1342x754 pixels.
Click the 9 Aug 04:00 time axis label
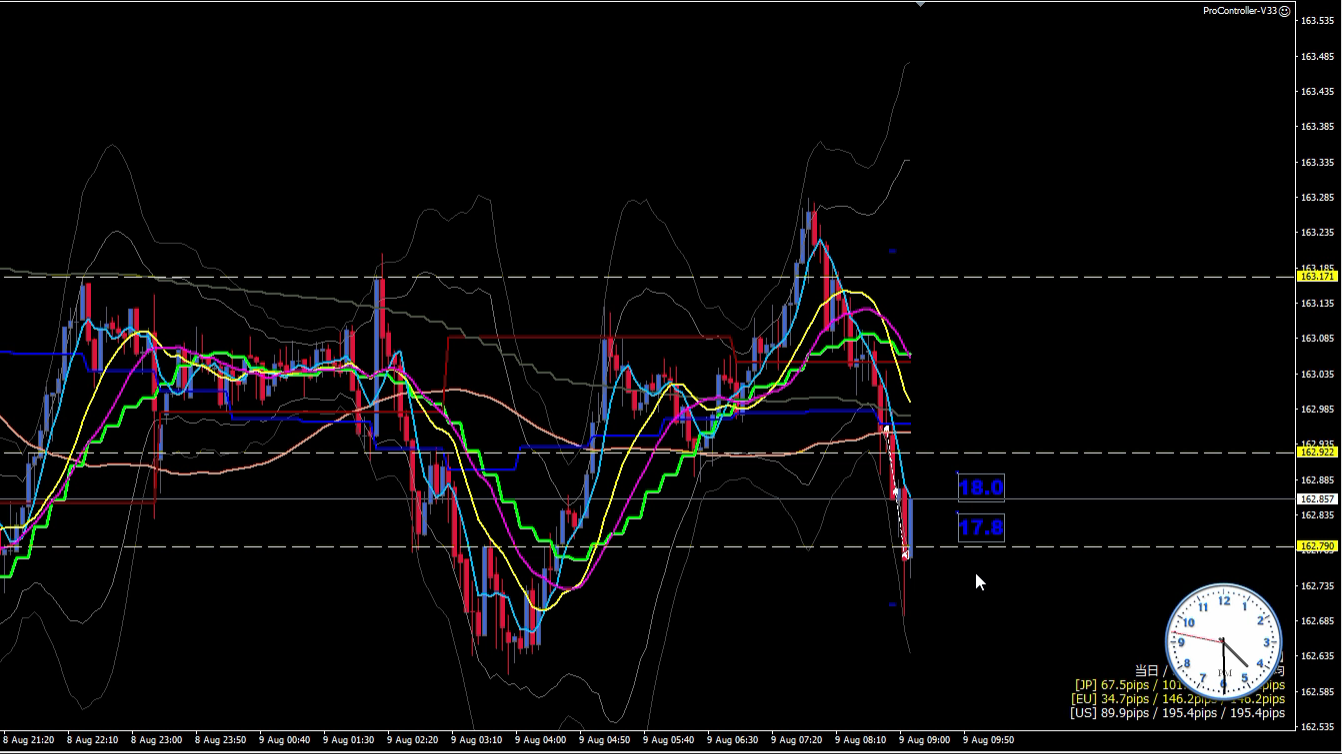541,740
